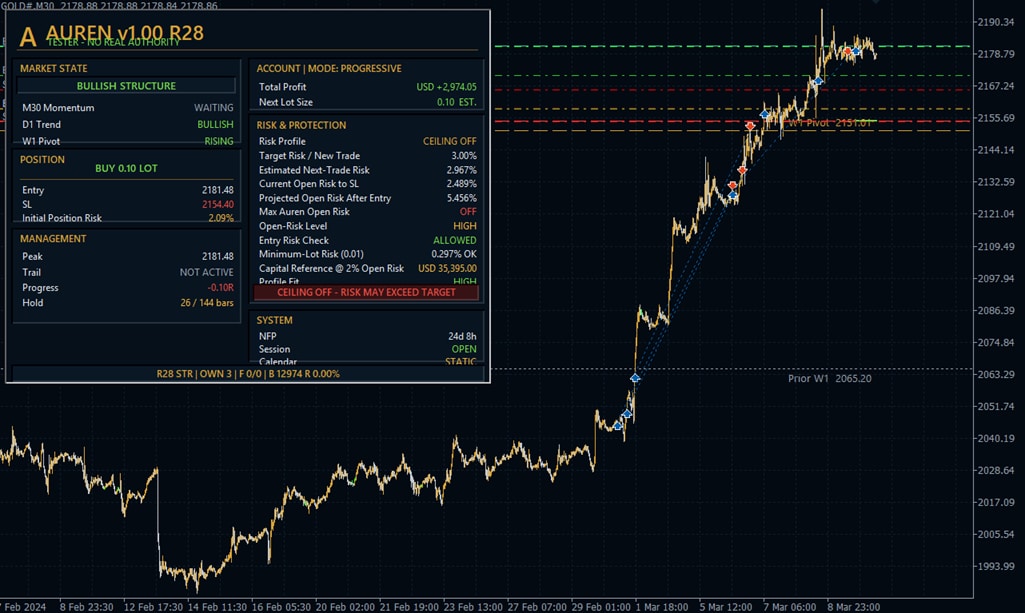Select the "AUREN v1.00 R28" panel title

pyautogui.click(x=125, y=33)
